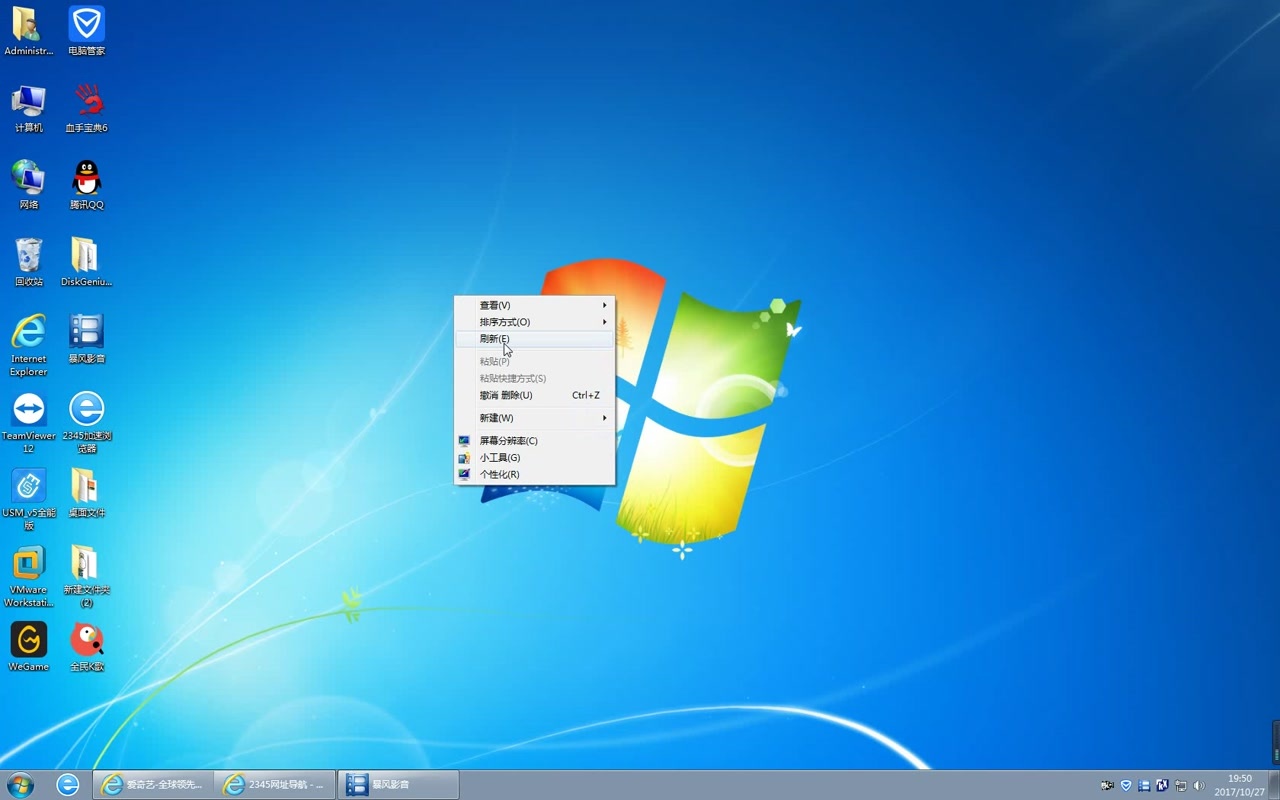1280x800 pixels.
Task: Choose 刷新(E) in the context menu
Action: pyautogui.click(x=534, y=339)
